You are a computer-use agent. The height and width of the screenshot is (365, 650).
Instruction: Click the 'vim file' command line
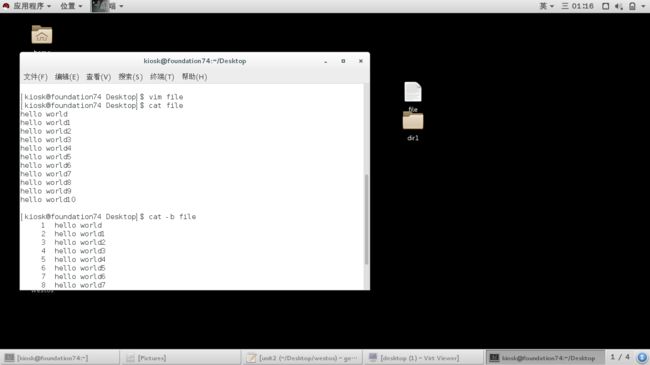(102, 97)
